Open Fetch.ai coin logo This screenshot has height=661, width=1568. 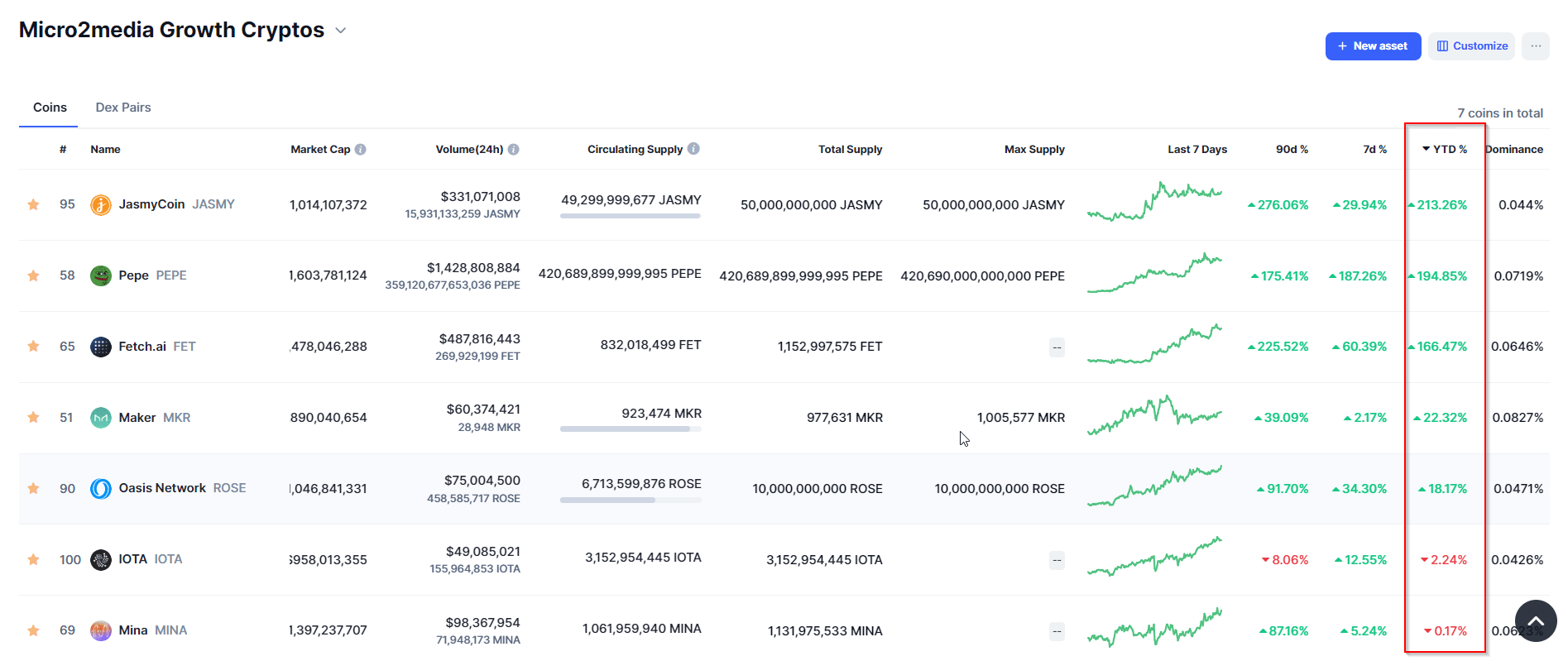[101, 347]
